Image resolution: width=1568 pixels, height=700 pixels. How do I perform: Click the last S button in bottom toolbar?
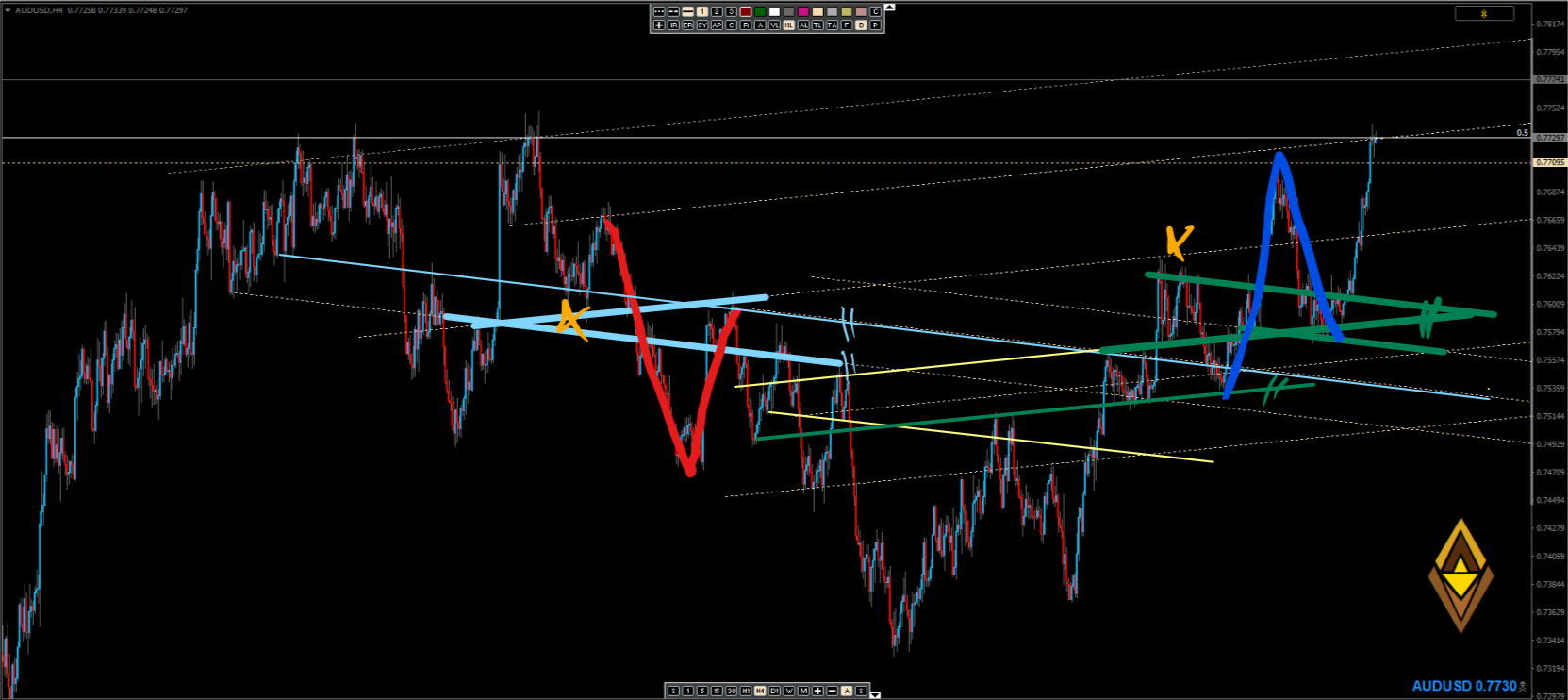pyautogui.click(x=861, y=692)
